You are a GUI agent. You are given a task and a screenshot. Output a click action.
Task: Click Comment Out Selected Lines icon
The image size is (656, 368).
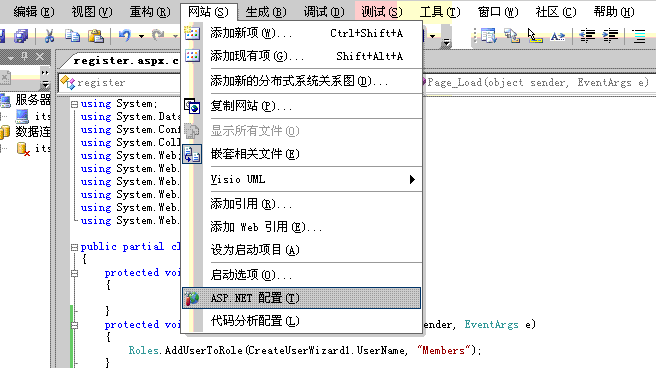pyautogui.click(x=639, y=36)
